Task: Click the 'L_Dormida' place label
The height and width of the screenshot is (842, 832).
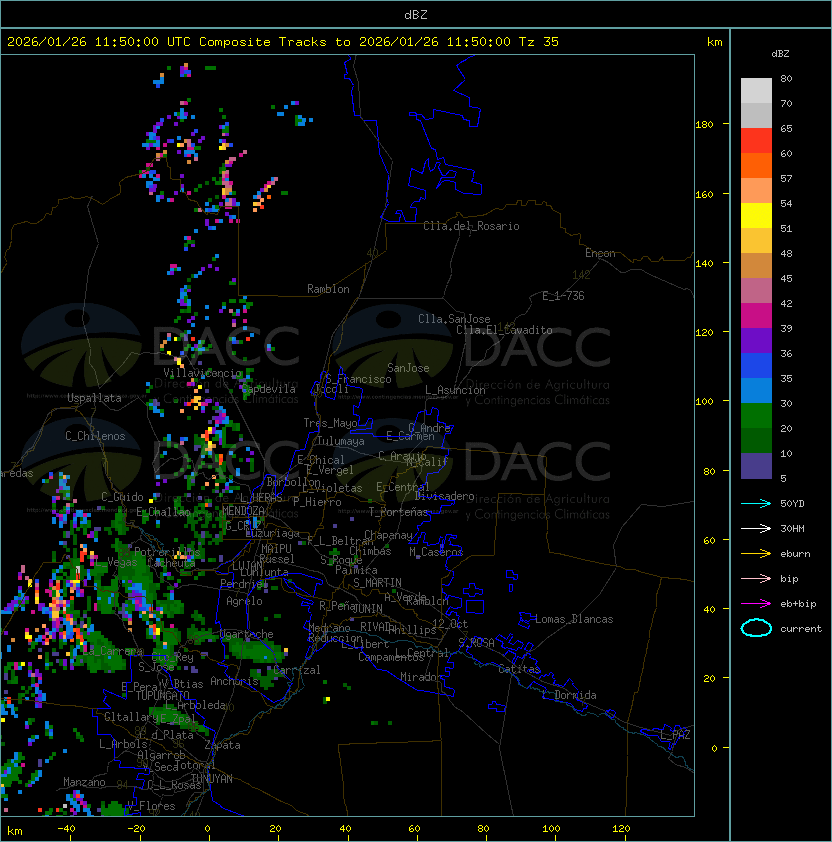Action: click(569, 695)
